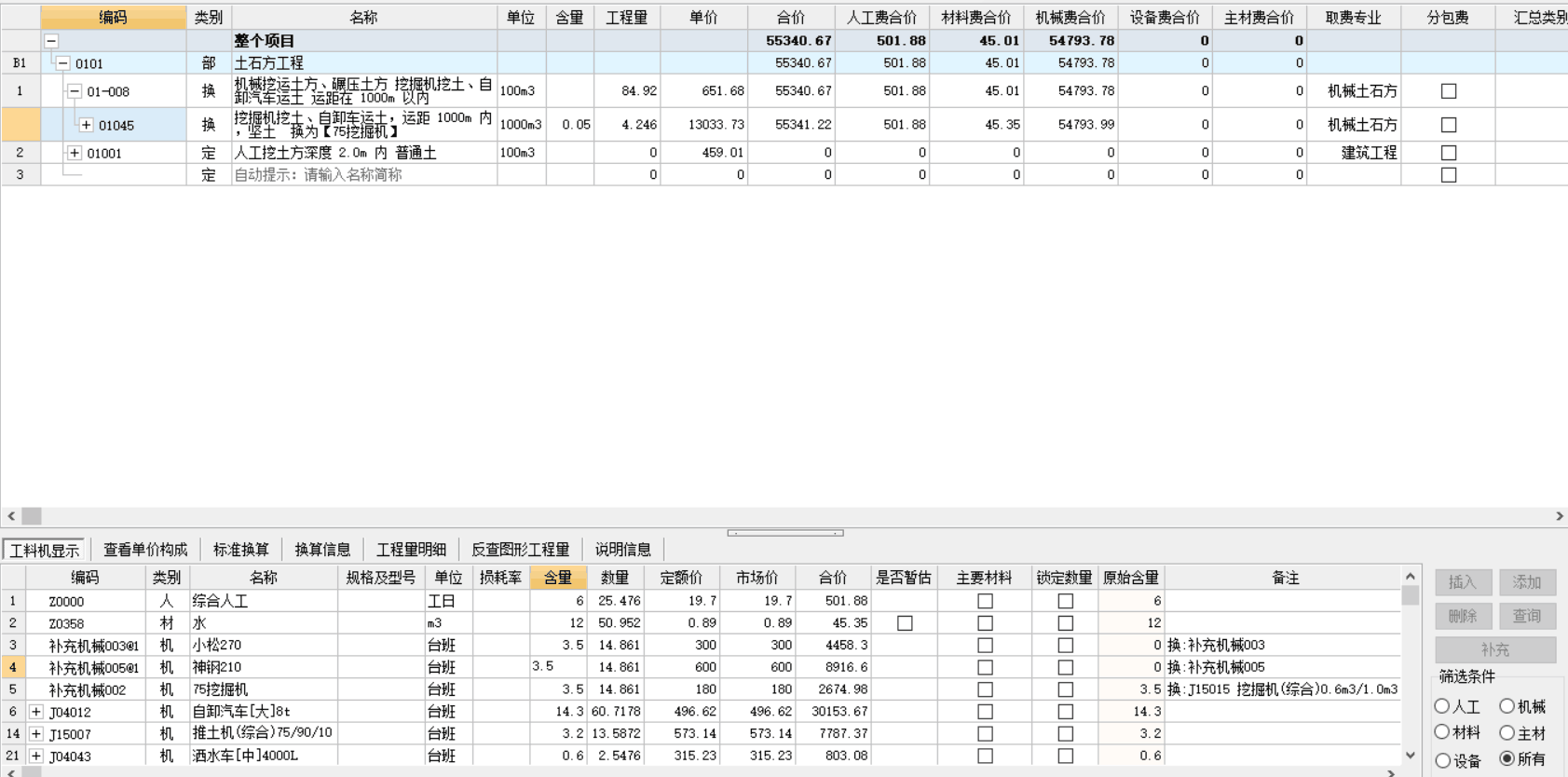Click the 建筑工程 fee specialty cell

coord(1354,153)
